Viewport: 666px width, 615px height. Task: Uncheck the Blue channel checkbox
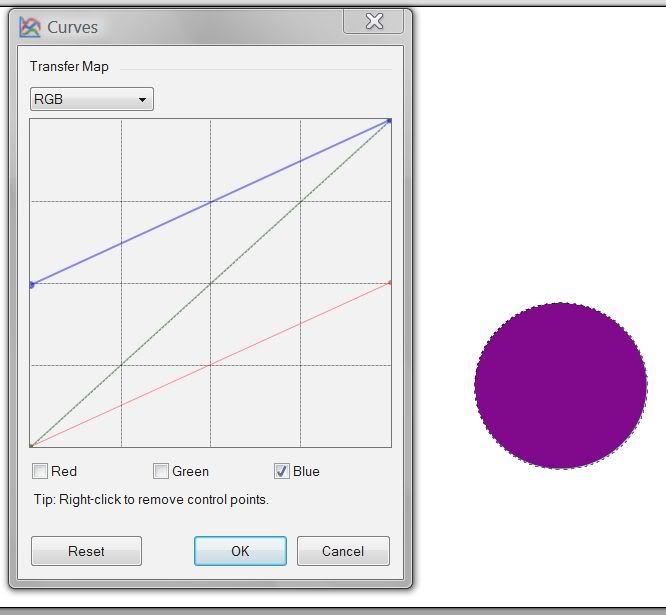pyautogui.click(x=282, y=471)
